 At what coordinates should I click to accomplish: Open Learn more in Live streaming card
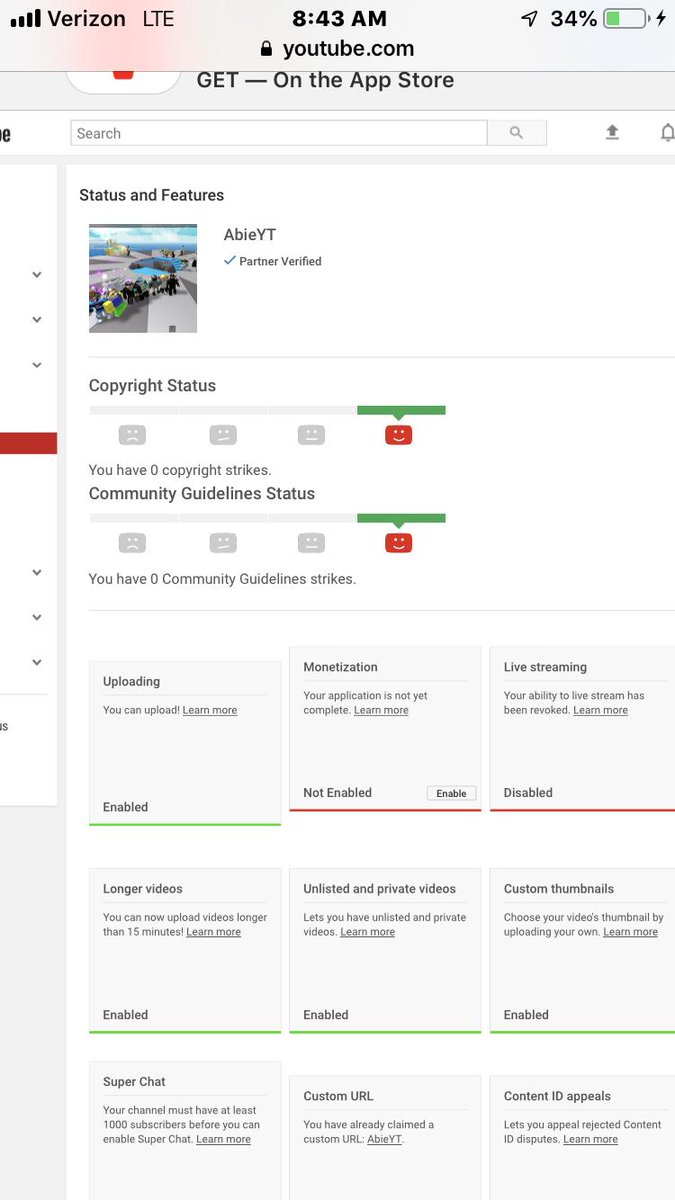600,710
